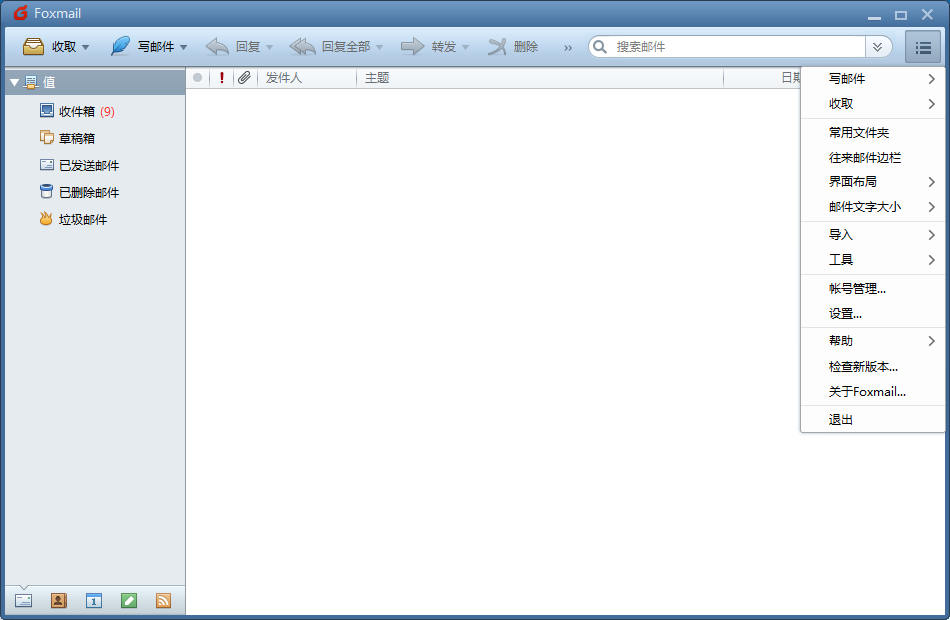Toggle 往来邮件边栏 in the menu
Image resolution: width=950 pixels, height=620 pixels.
point(872,158)
